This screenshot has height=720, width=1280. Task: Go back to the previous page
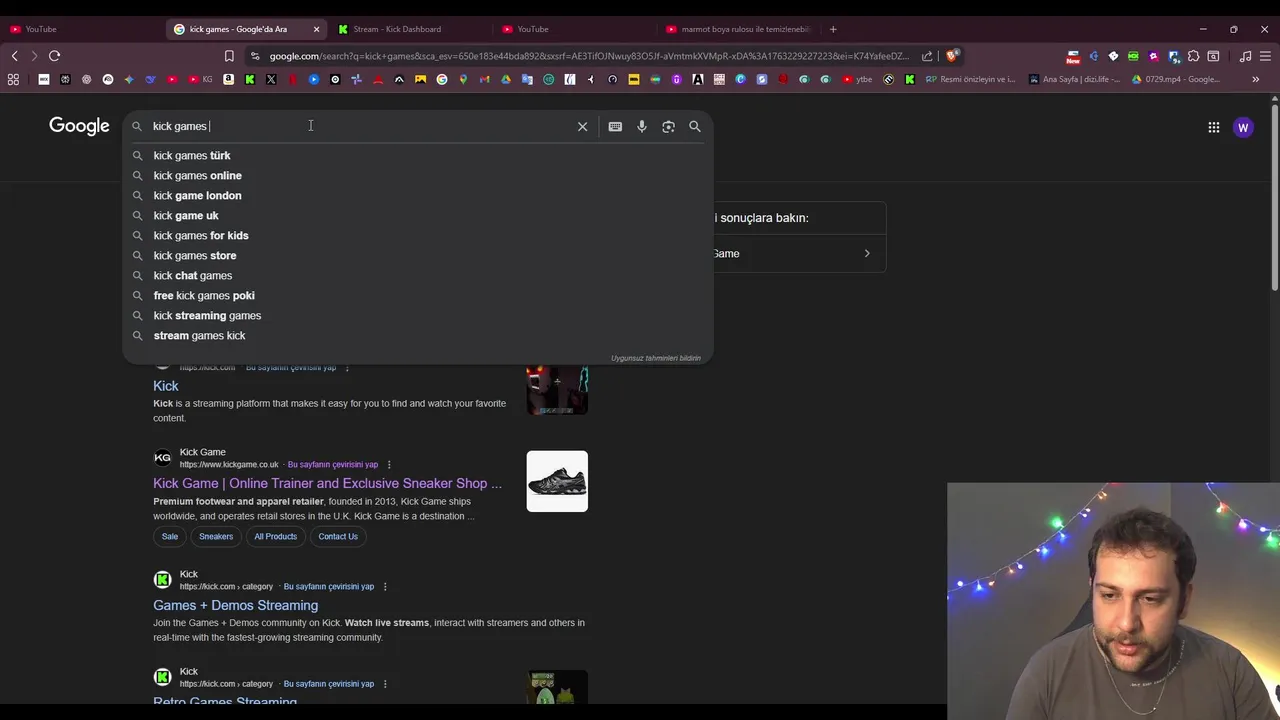[14, 56]
